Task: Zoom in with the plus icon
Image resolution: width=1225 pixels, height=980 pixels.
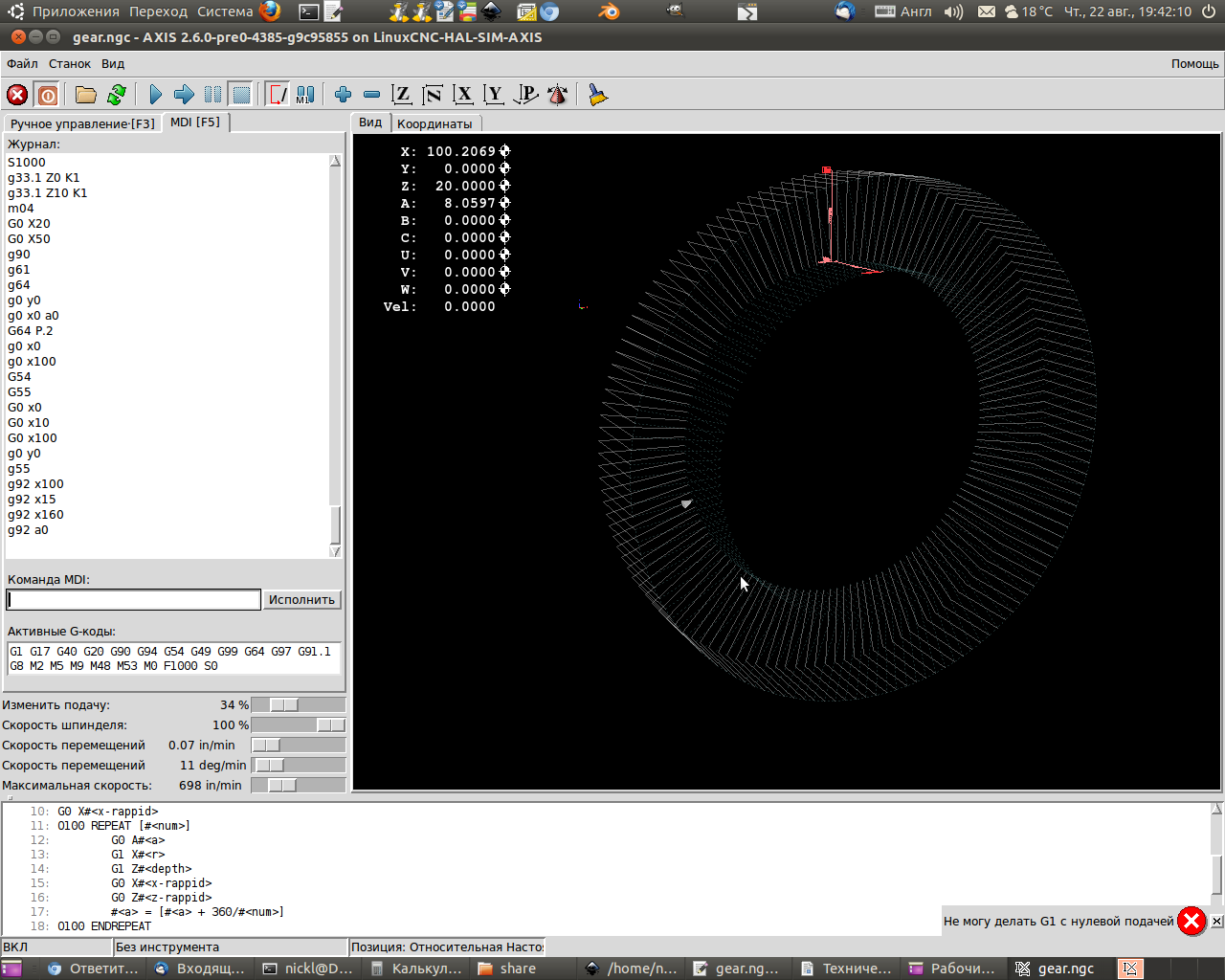Action: (x=343, y=95)
